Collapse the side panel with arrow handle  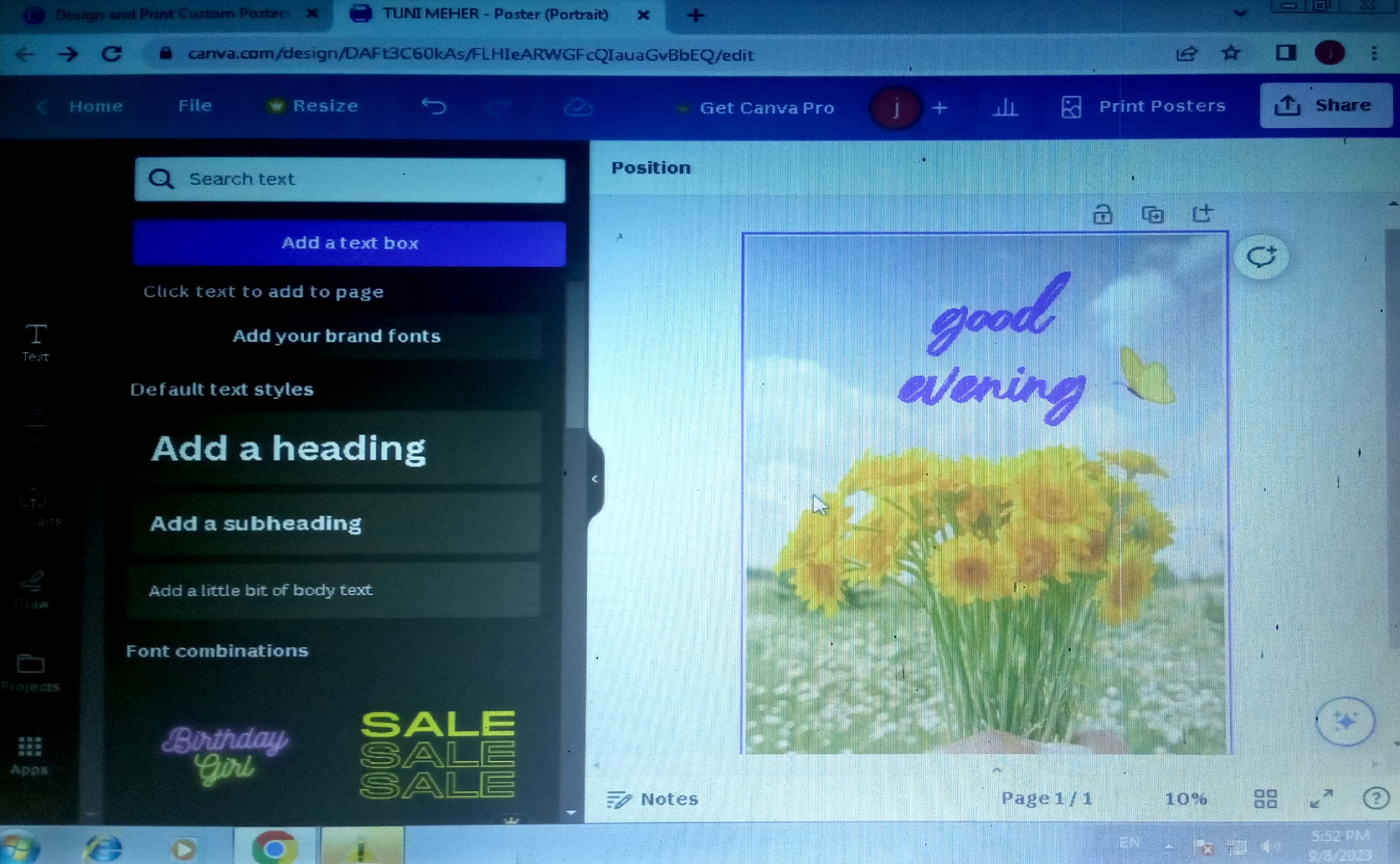(594, 479)
